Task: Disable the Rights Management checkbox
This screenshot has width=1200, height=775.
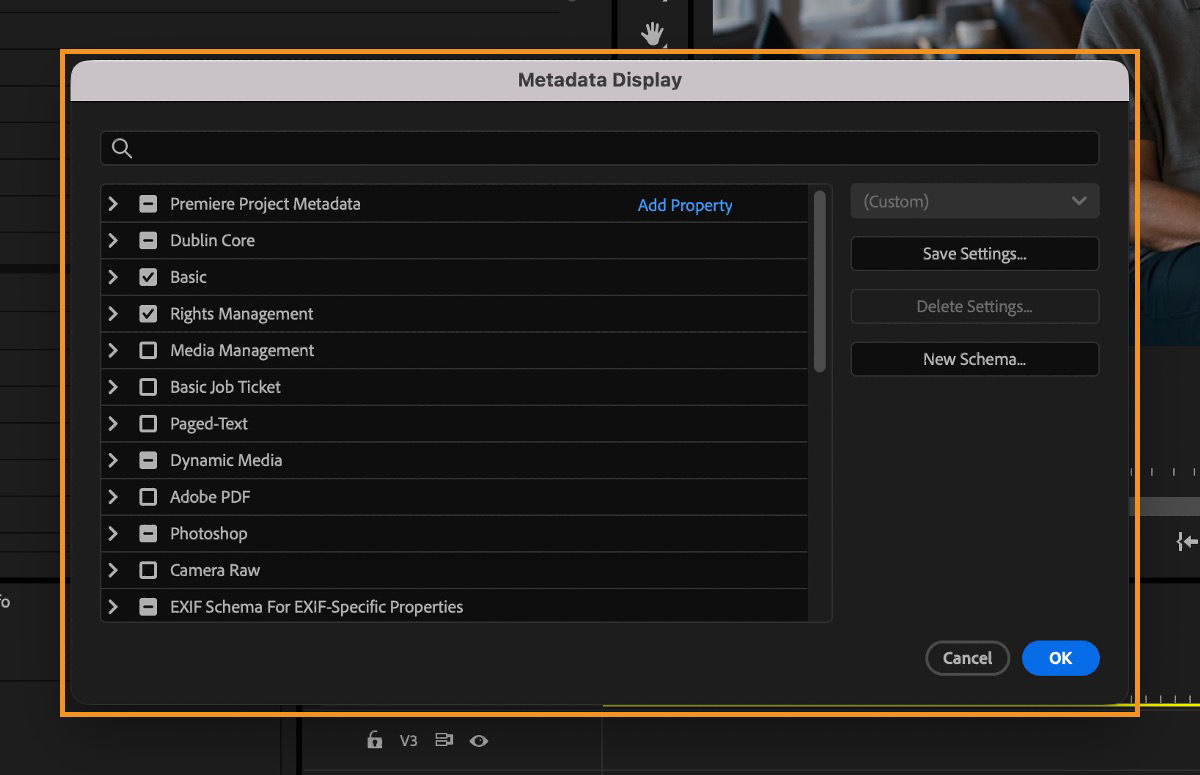Action: pyautogui.click(x=148, y=313)
